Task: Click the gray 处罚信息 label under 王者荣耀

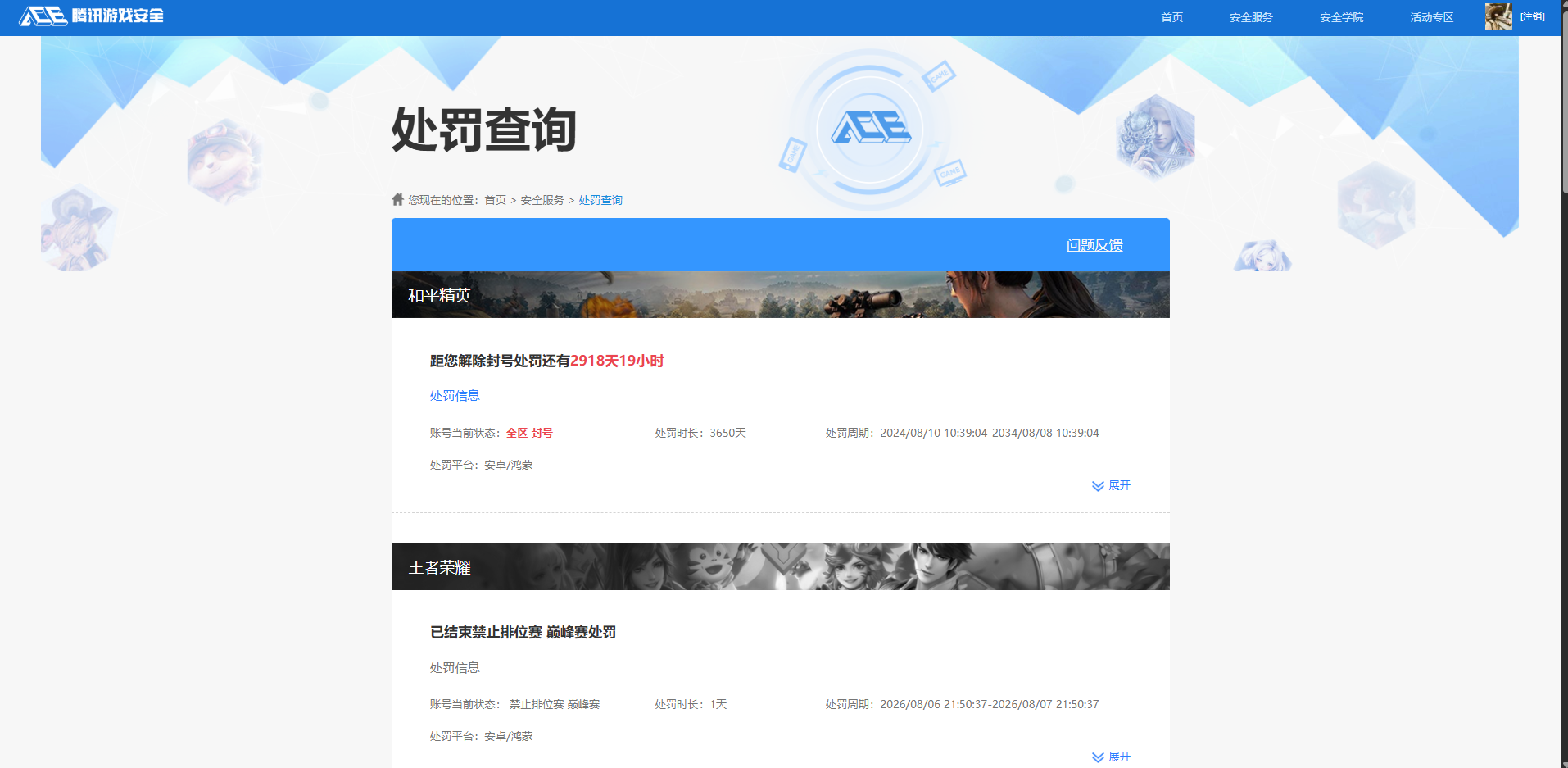Action: 455,667
